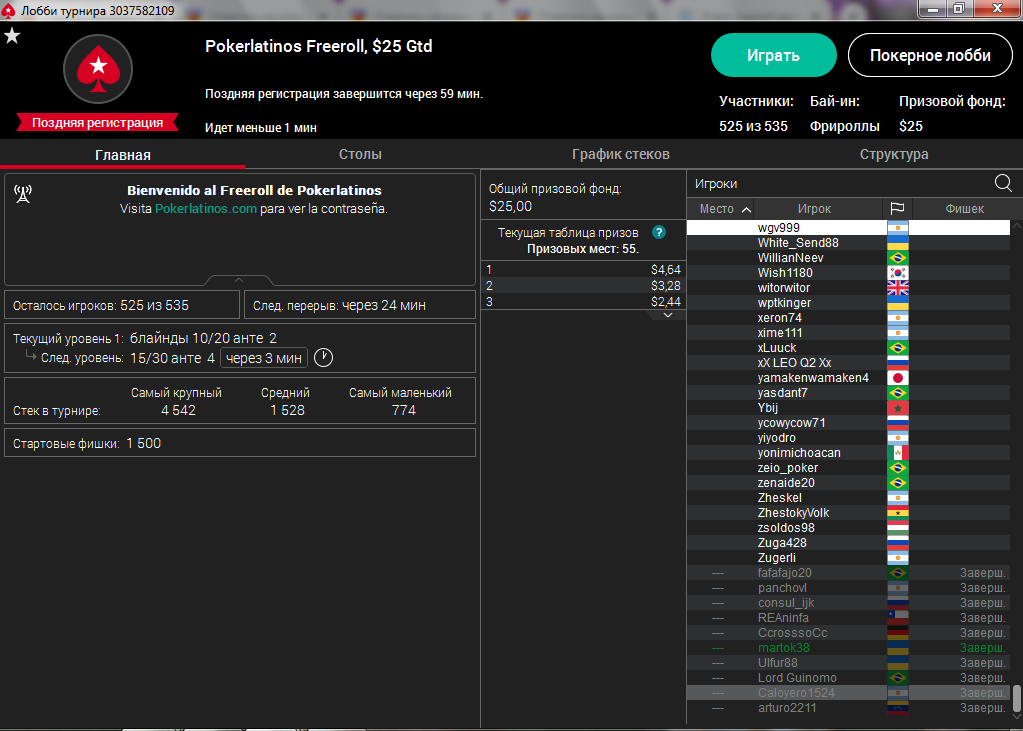This screenshot has width=1023, height=731.
Task: Select player wgv999 row
Action: tap(849, 228)
